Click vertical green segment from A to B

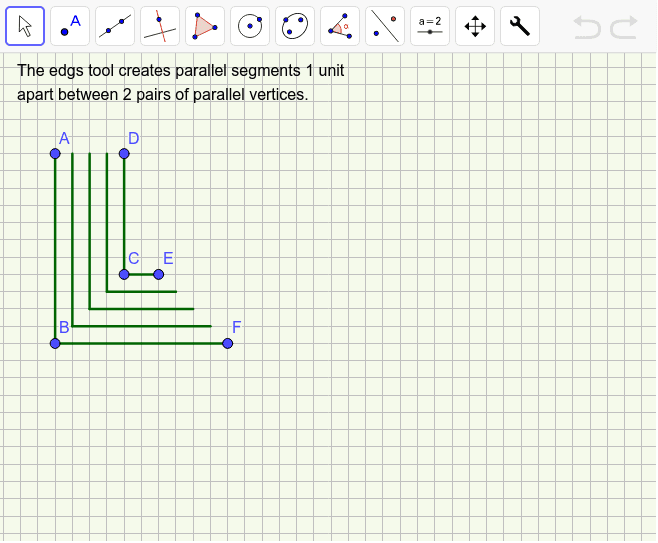[x=55, y=248]
